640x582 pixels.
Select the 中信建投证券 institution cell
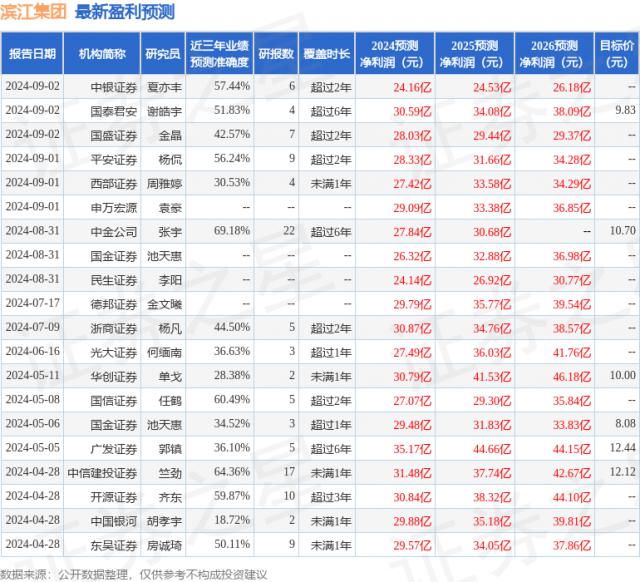pos(102,473)
